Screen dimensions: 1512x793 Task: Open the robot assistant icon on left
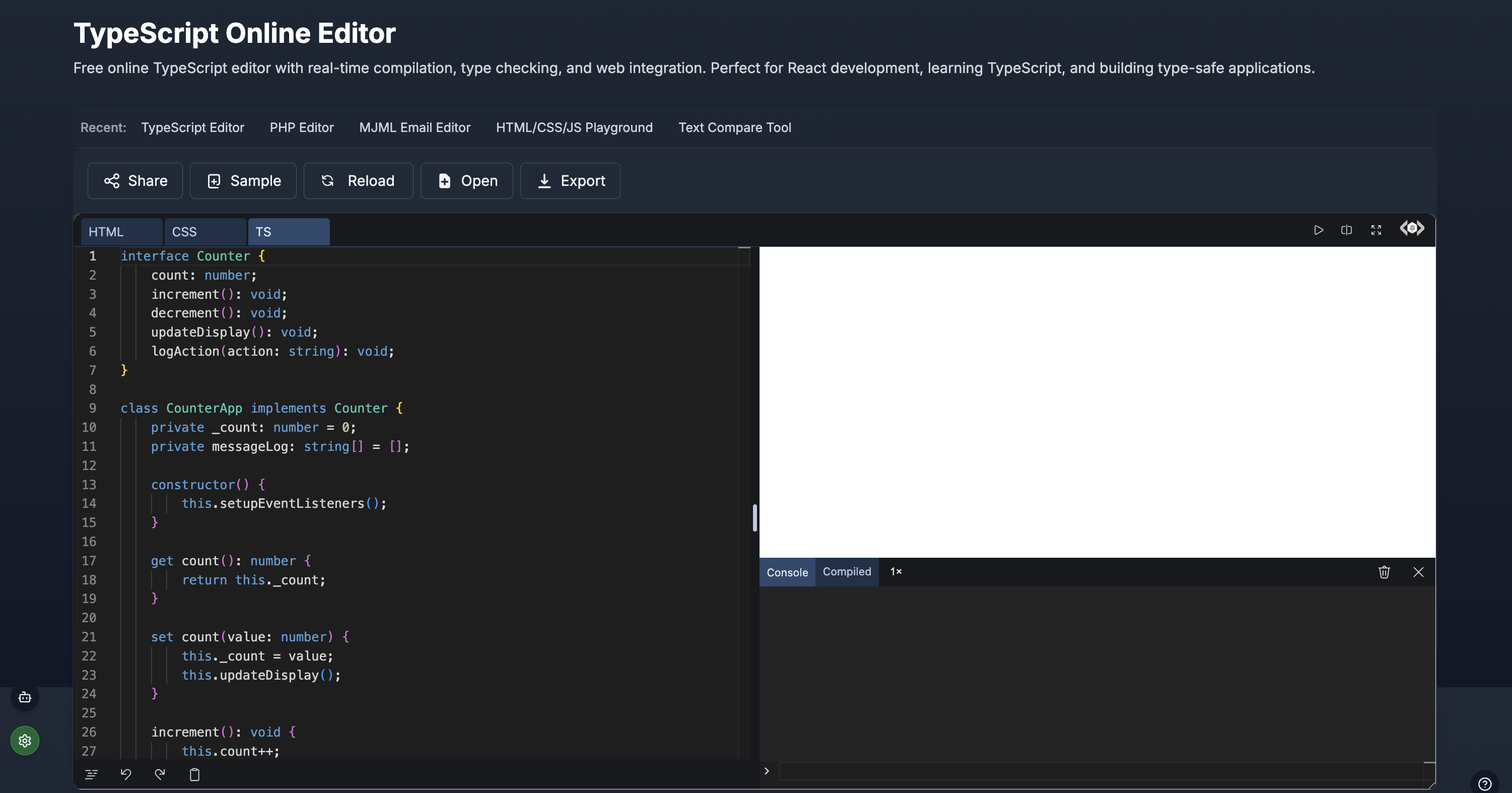(25, 697)
